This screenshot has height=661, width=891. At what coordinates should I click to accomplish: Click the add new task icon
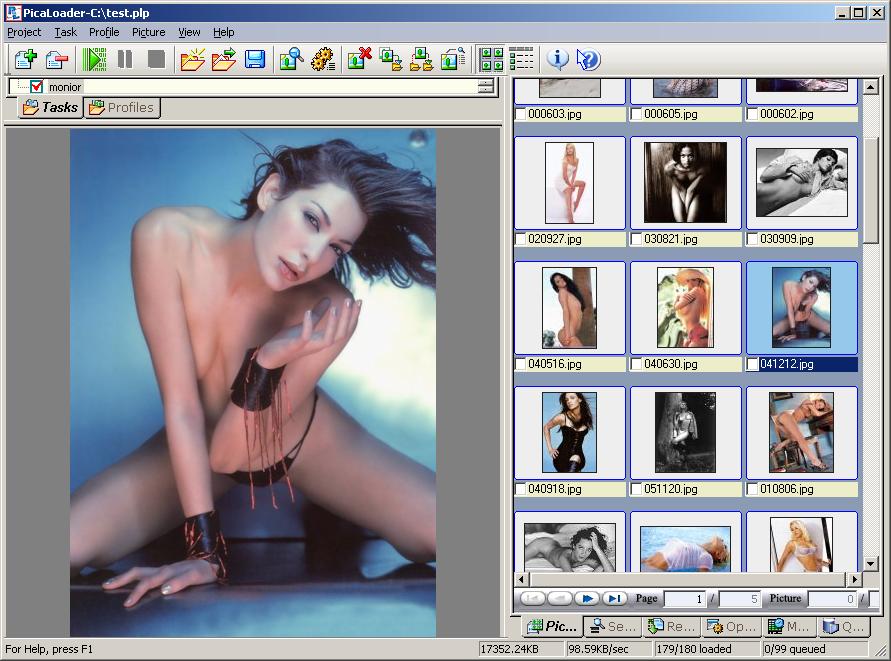(24, 59)
